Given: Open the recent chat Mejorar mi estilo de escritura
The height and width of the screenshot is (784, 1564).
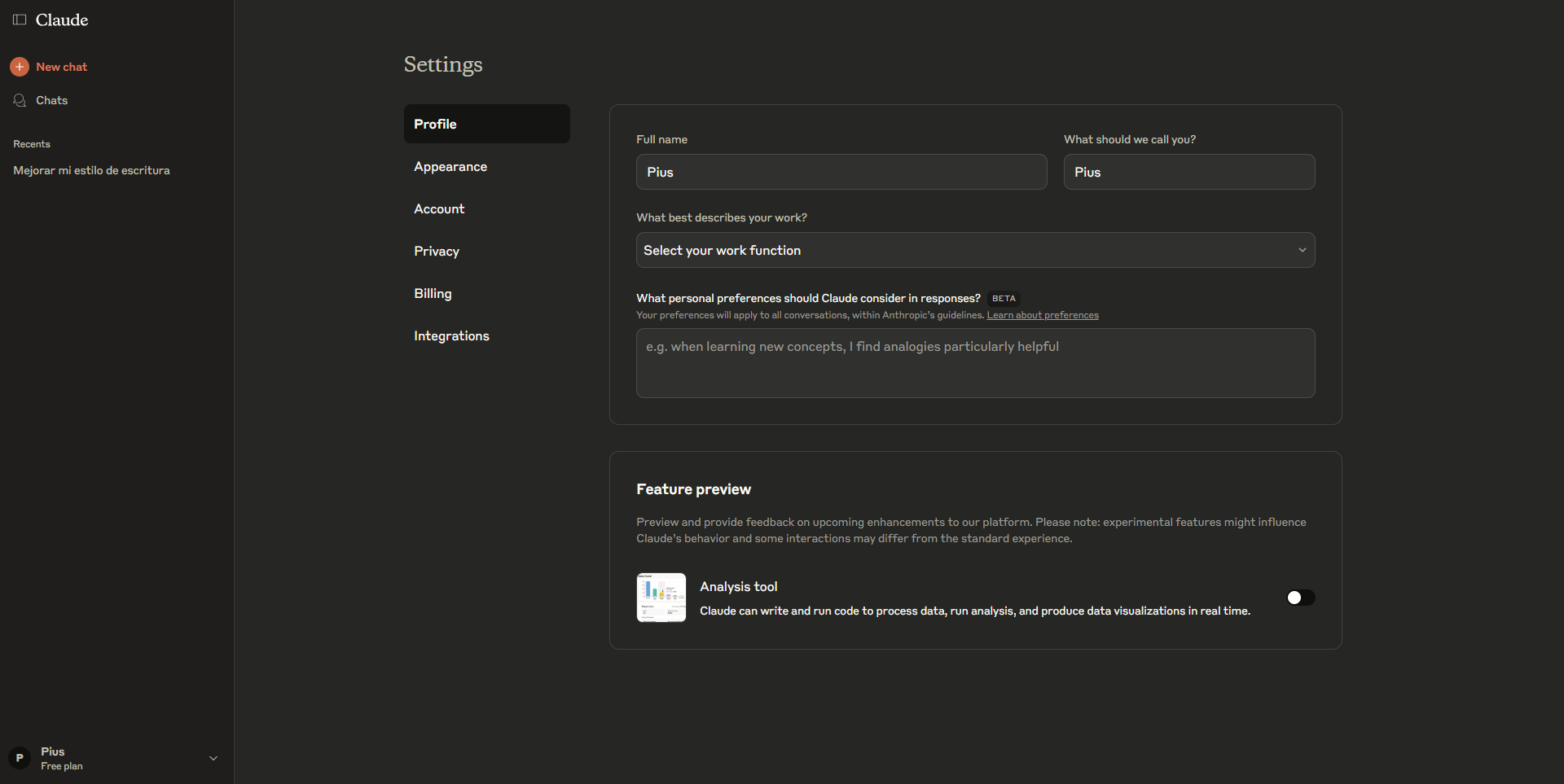Looking at the screenshot, I should click(x=91, y=170).
